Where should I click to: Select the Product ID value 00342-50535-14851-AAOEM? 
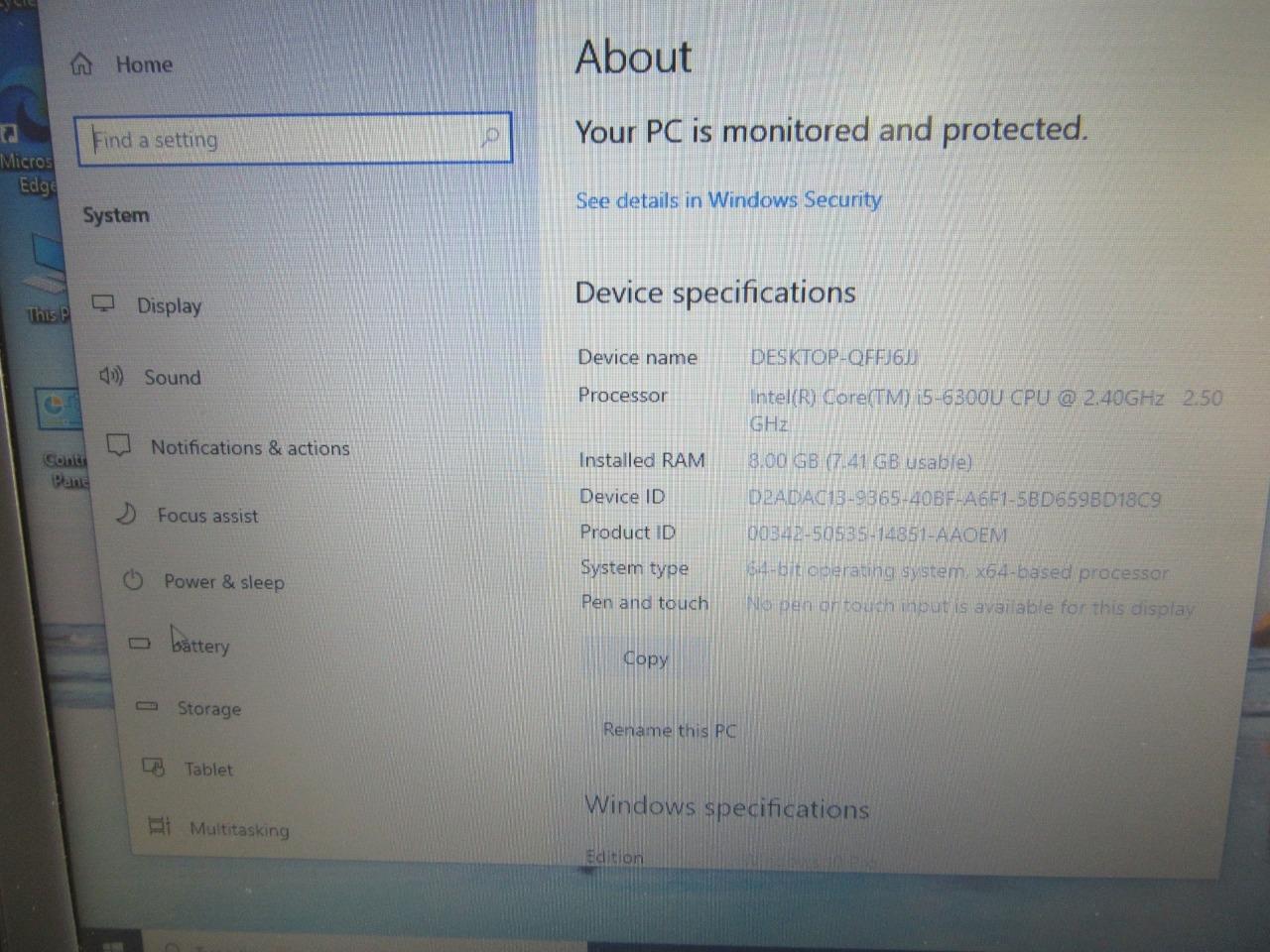[876, 535]
